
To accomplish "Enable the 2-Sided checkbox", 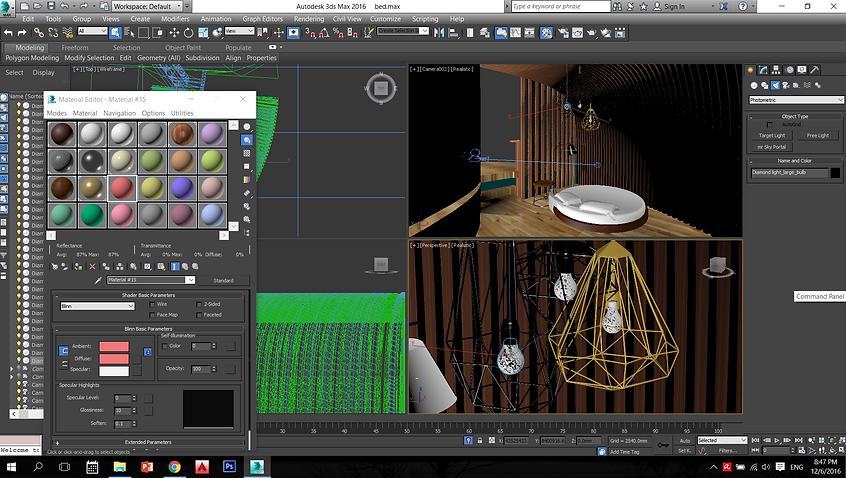I will coord(199,304).
